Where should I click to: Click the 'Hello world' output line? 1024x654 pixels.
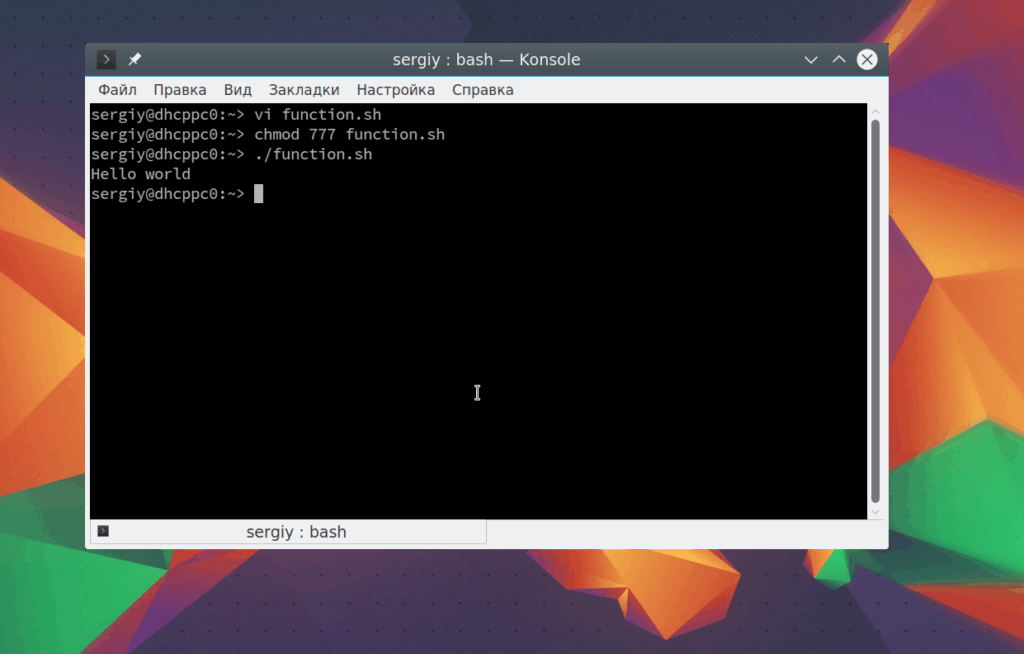pos(140,174)
